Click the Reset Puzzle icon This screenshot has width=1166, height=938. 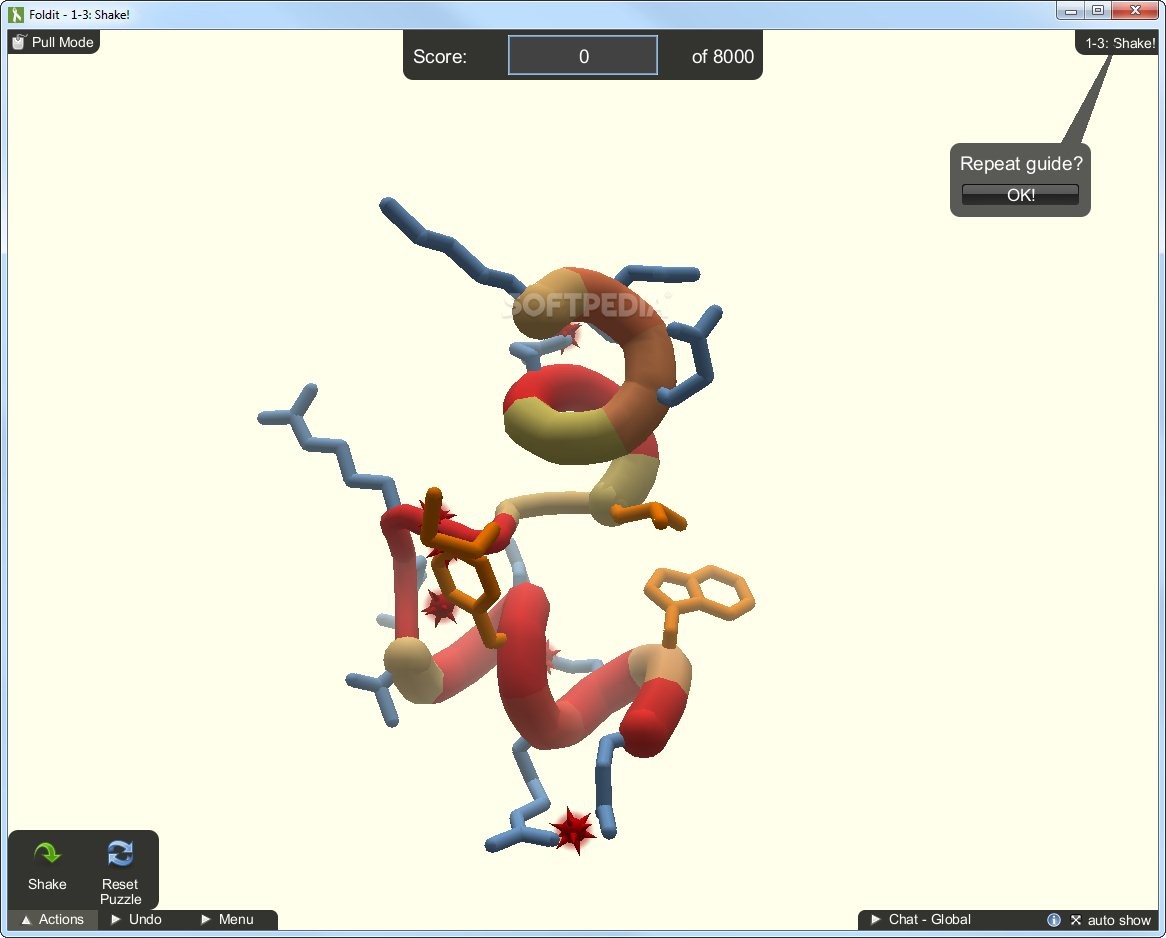pyautogui.click(x=120, y=854)
